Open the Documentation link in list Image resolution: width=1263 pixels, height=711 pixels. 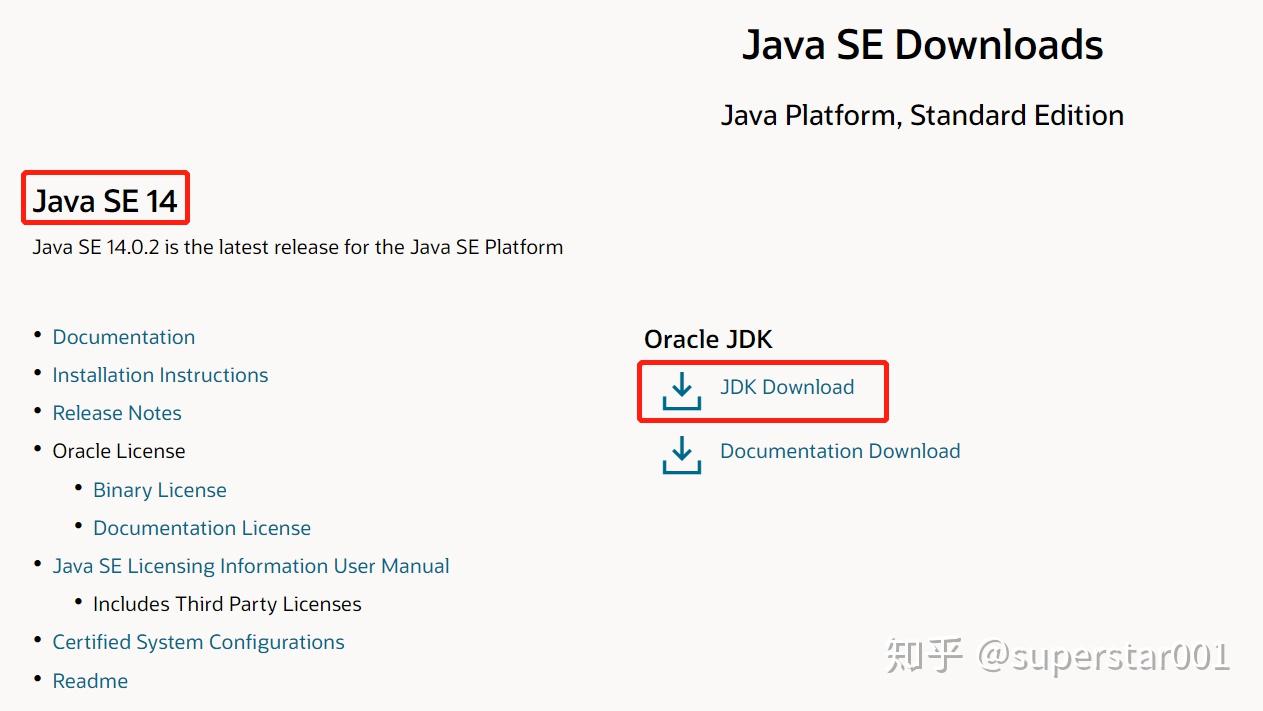[124, 337]
